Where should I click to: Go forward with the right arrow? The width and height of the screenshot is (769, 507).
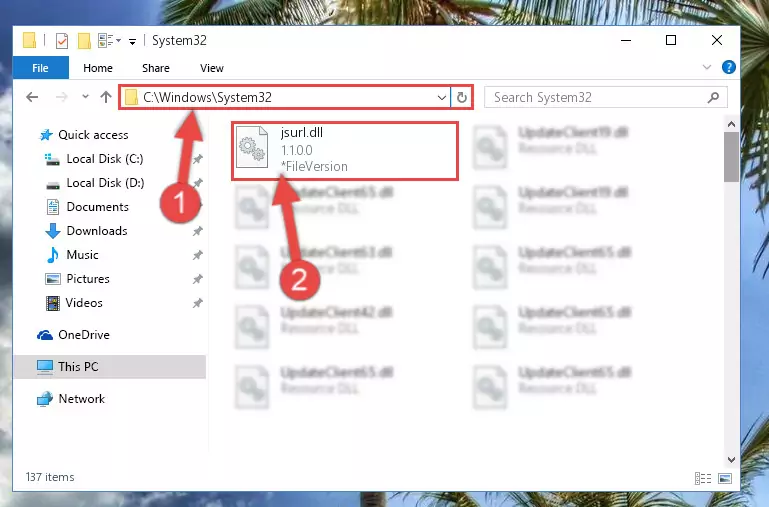click(61, 97)
